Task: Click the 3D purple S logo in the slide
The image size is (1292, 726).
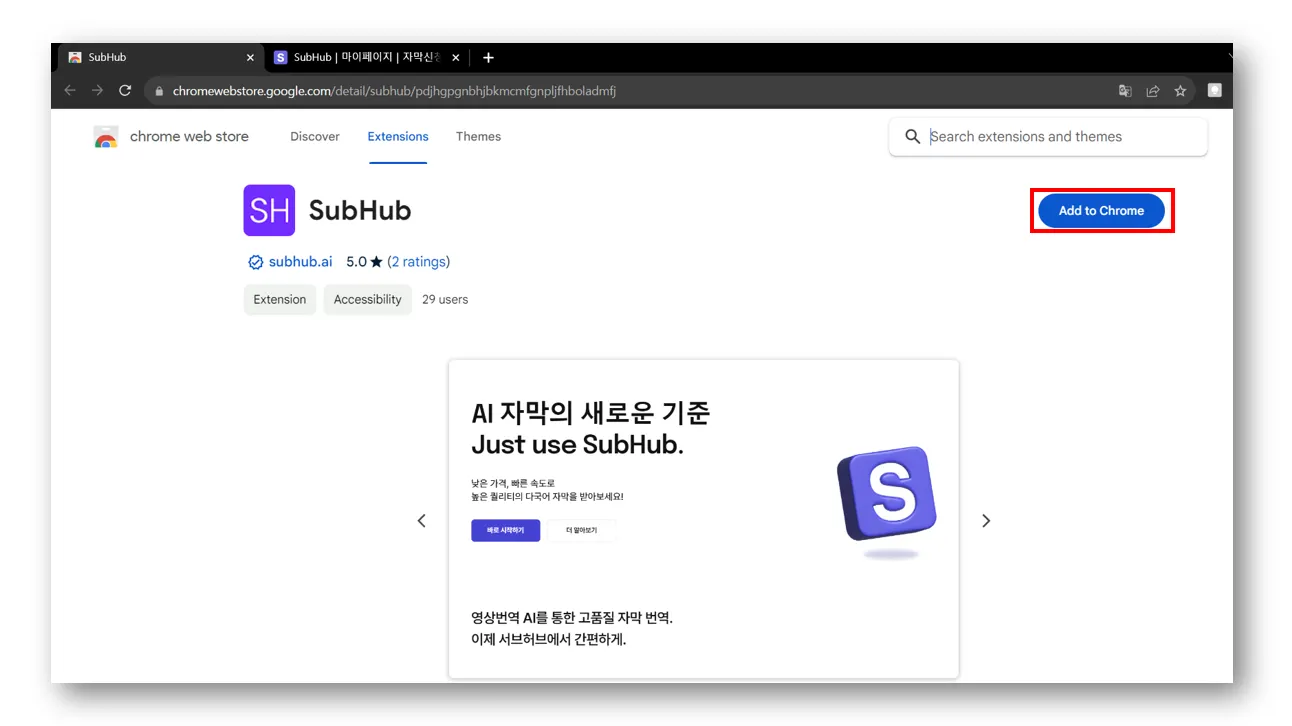Action: tap(887, 494)
